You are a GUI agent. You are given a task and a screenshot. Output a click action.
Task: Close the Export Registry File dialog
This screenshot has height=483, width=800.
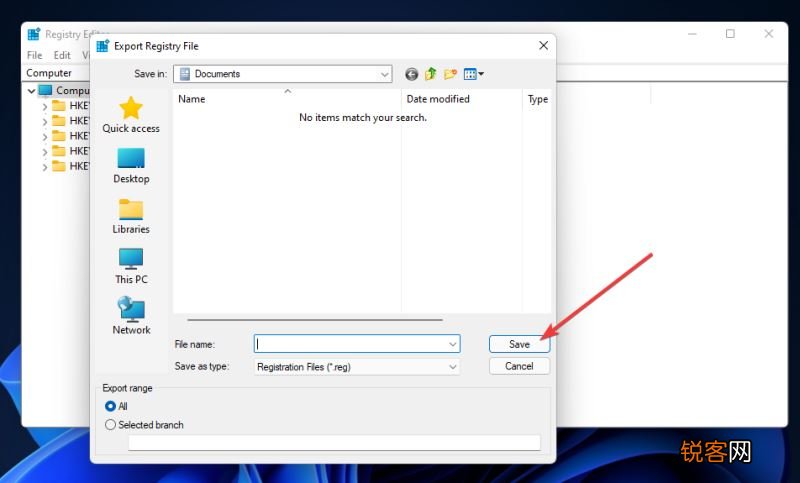[x=543, y=46]
